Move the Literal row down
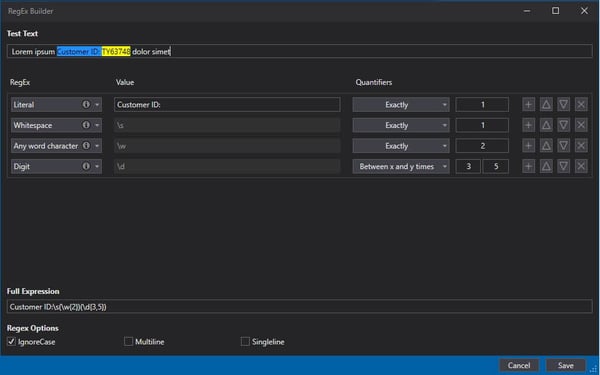 [x=563, y=104]
